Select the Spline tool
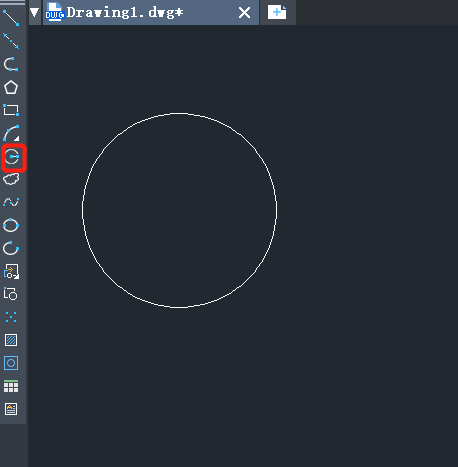458x467 pixels. click(x=11, y=202)
